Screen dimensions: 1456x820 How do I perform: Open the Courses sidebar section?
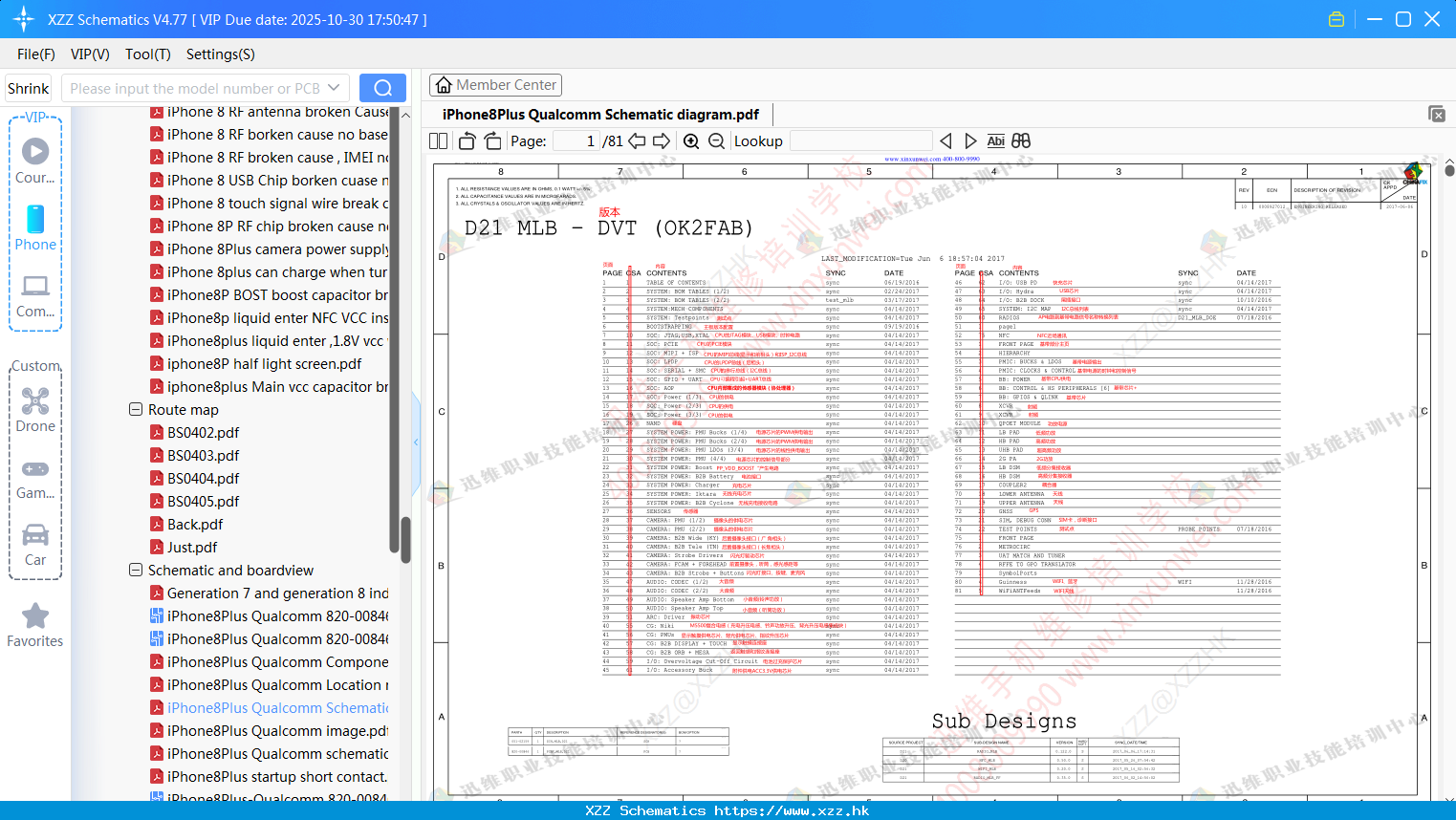pyautogui.click(x=35, y=162)
